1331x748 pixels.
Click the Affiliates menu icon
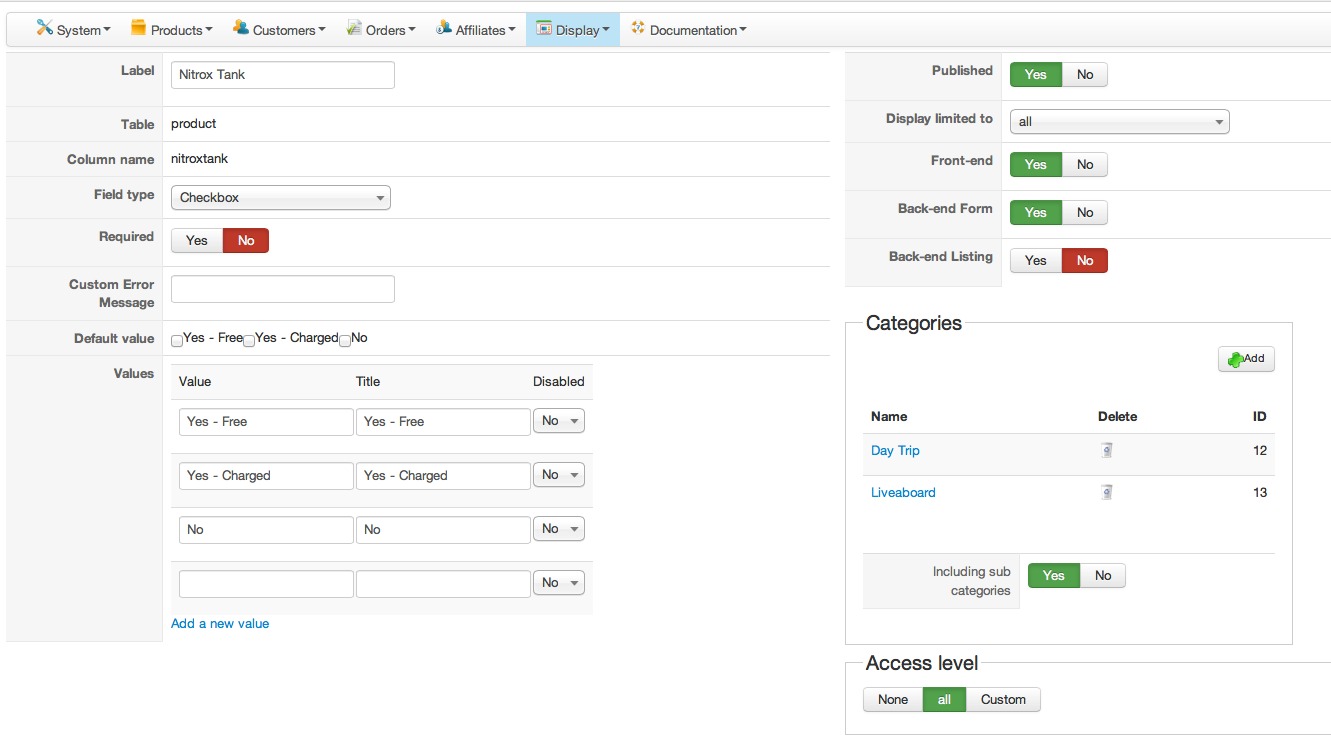tap(444, 29)
